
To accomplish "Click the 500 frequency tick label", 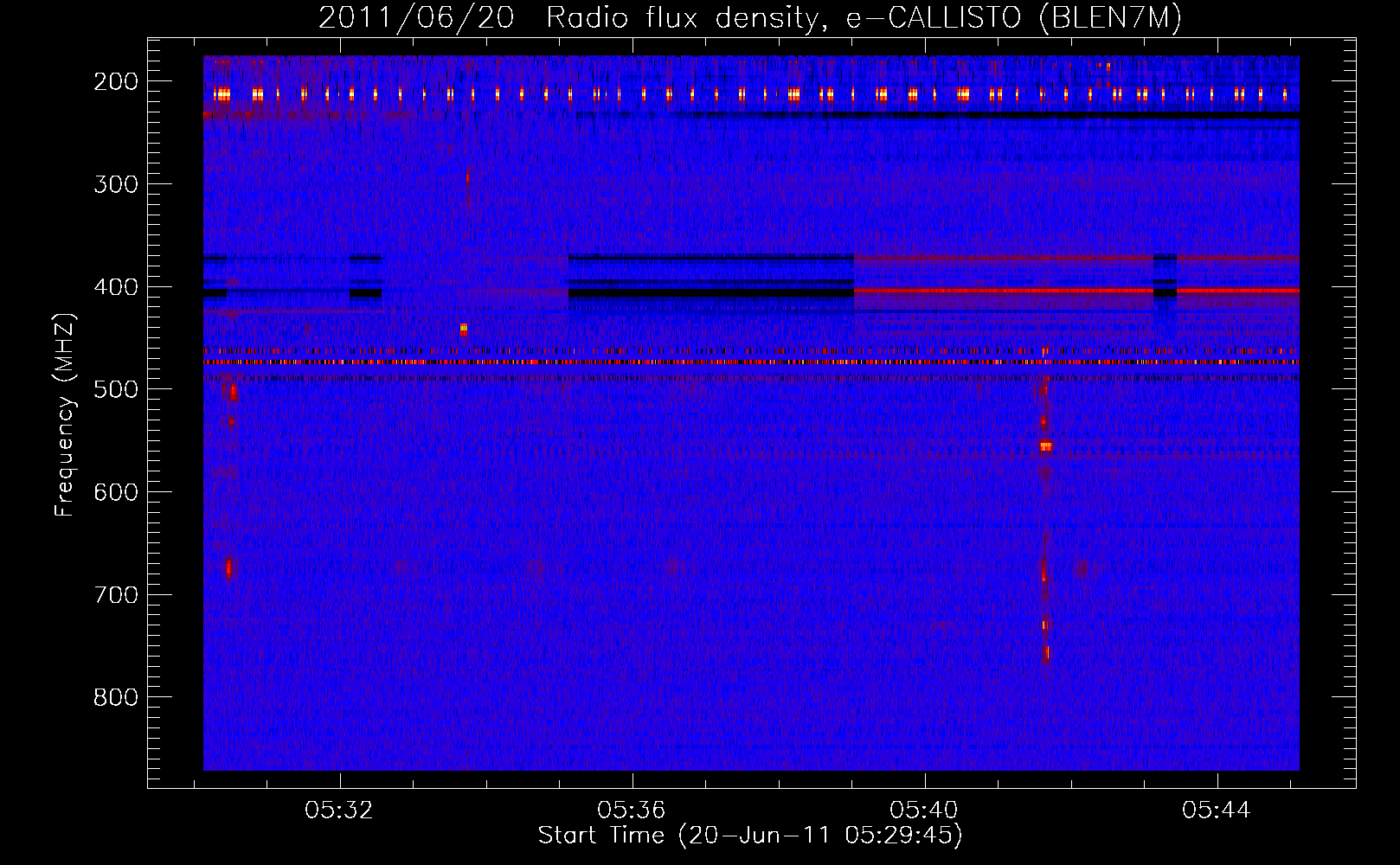I will click(116, 389).
